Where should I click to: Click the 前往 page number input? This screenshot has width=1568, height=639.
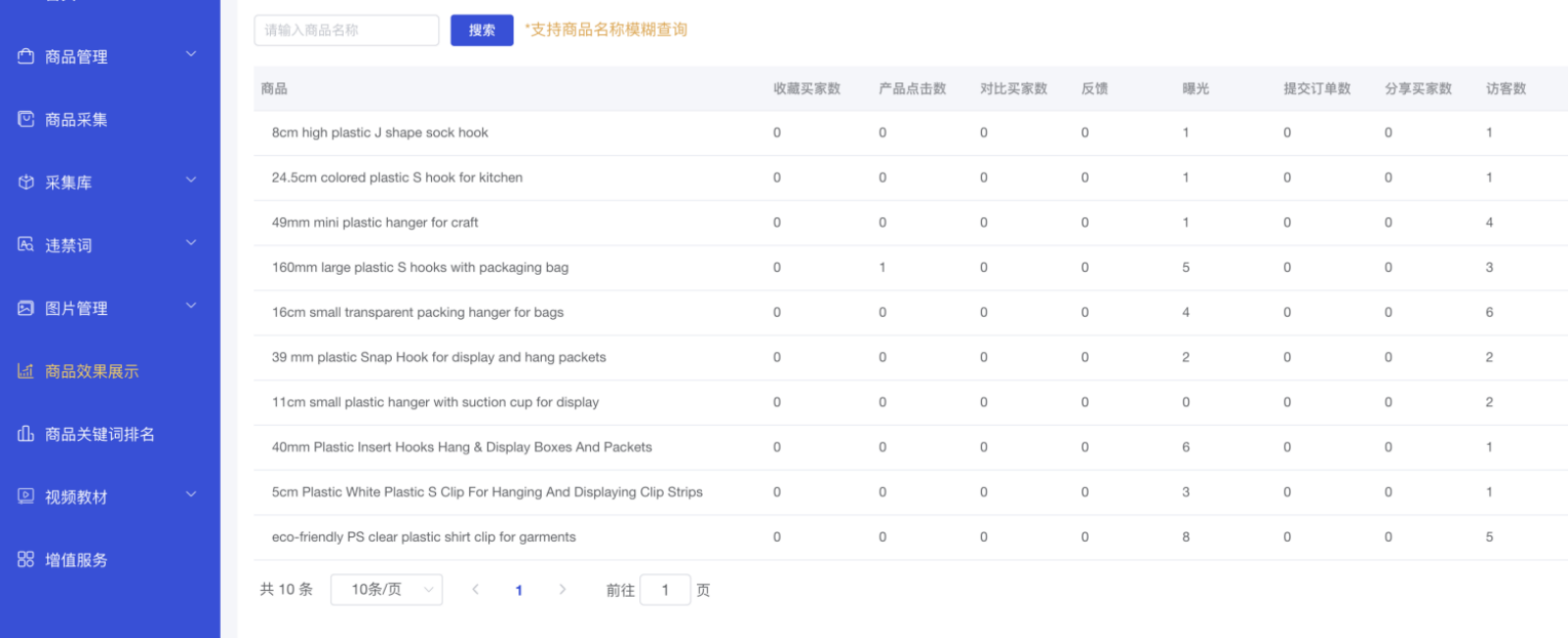(x=665, y=590)
